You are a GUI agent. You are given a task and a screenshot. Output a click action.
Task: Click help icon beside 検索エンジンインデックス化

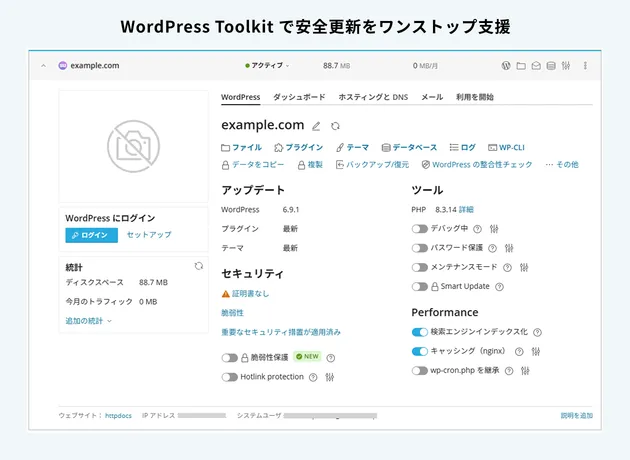(537, 332)
